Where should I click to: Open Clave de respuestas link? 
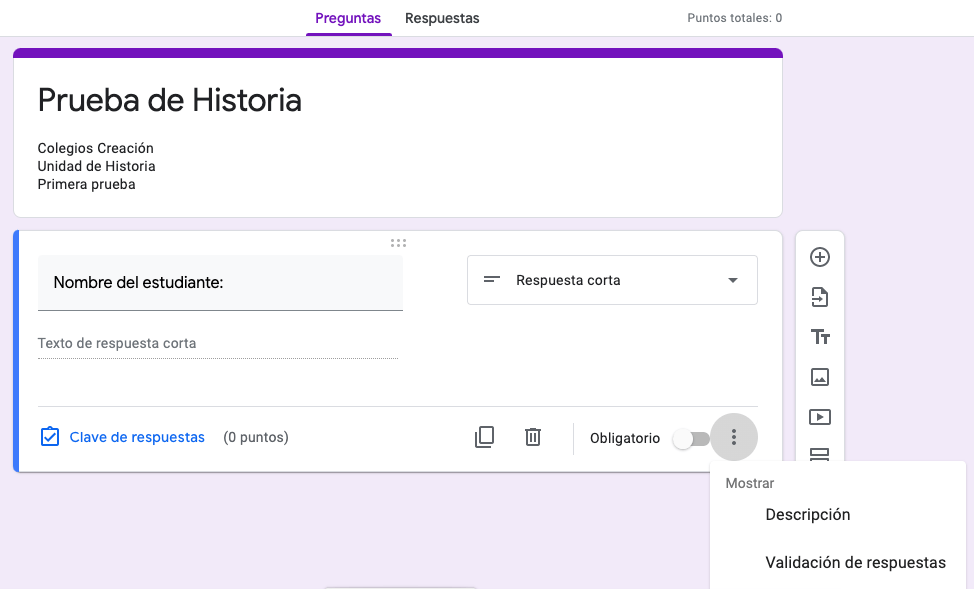(x=136, y=437)
